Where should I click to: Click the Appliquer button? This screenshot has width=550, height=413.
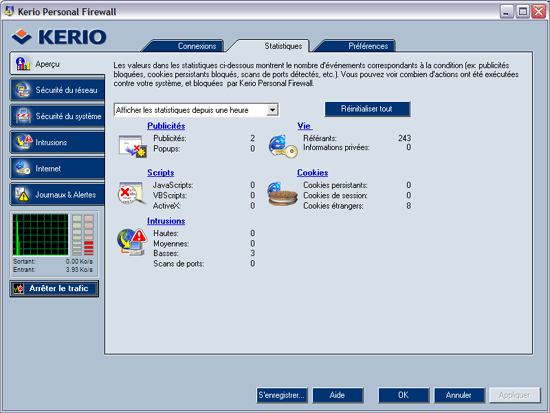(x=514, y=395)
